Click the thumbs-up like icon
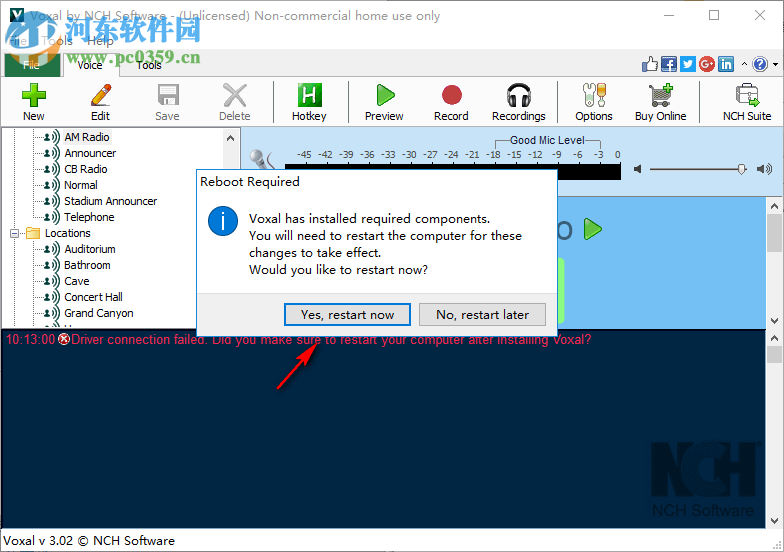 tap(650, 64)
